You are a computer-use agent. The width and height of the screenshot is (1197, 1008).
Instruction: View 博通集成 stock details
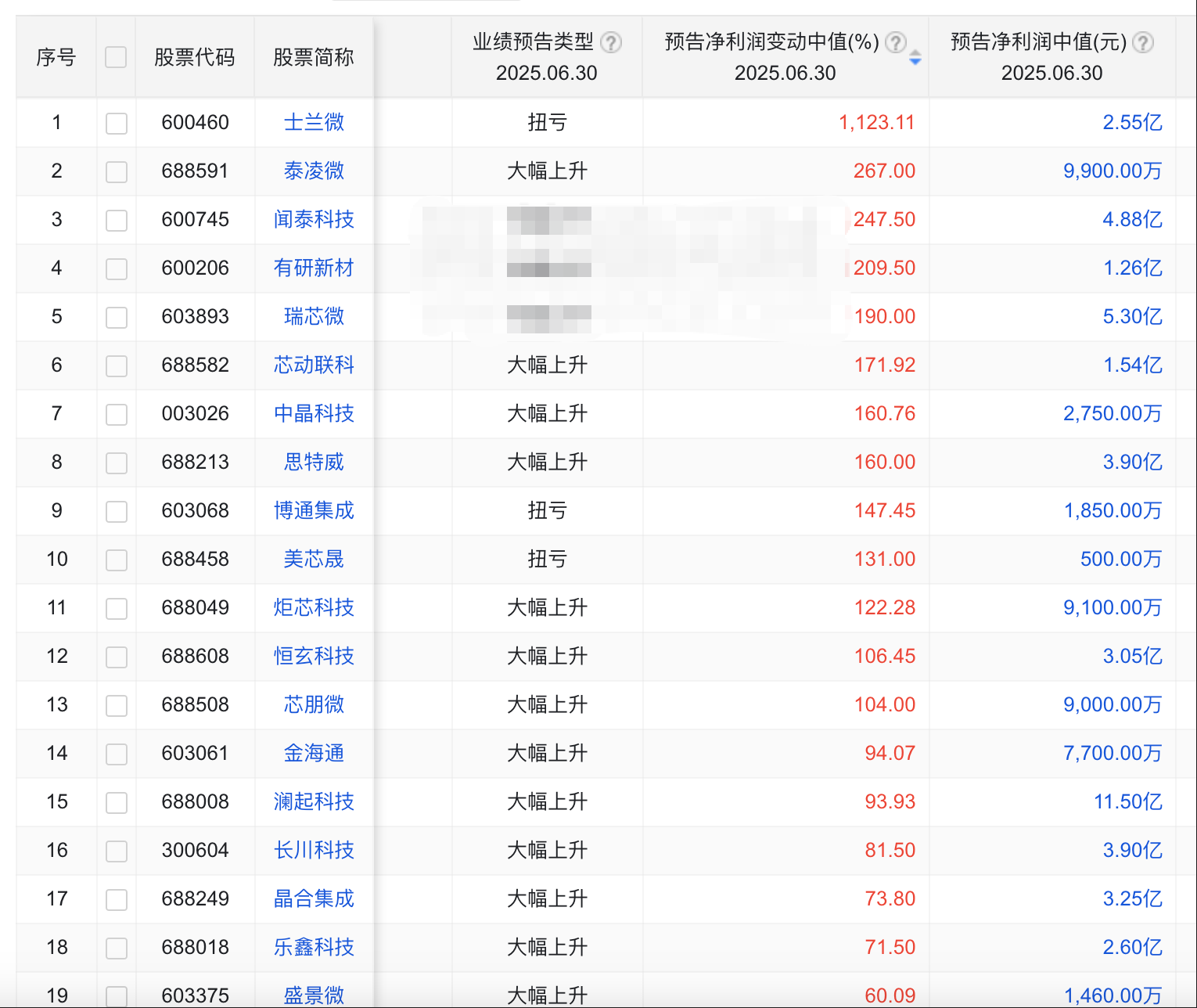[314, 510]
